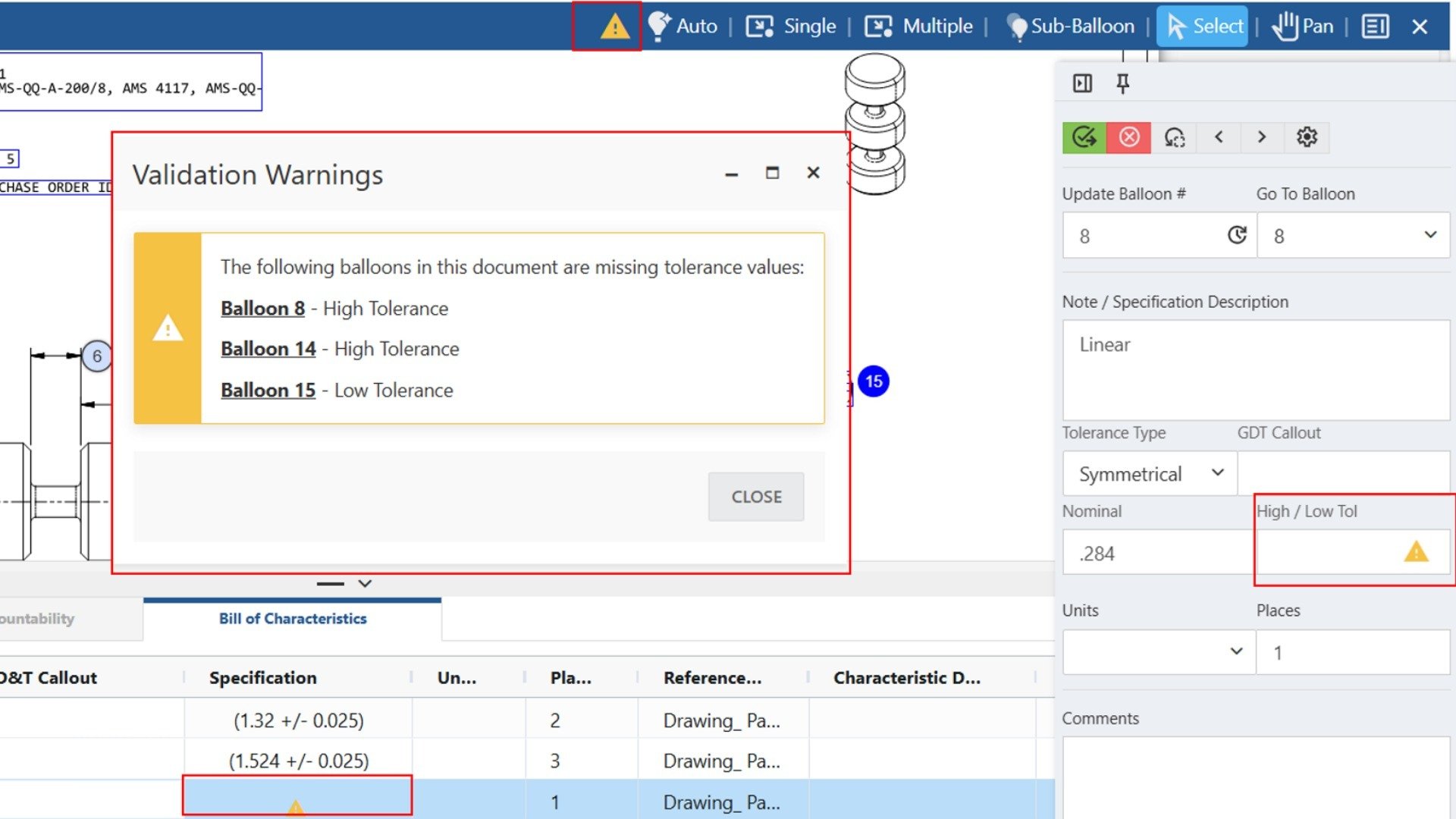
Task: Click the validation warning triangle in toolbar
Action: [614, 27]
